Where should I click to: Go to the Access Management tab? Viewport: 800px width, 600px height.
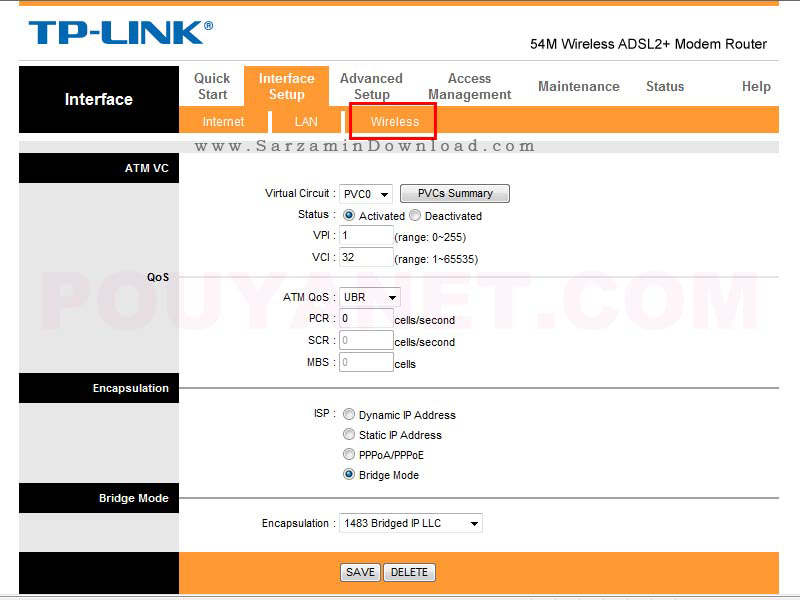(x=469, y=86)
